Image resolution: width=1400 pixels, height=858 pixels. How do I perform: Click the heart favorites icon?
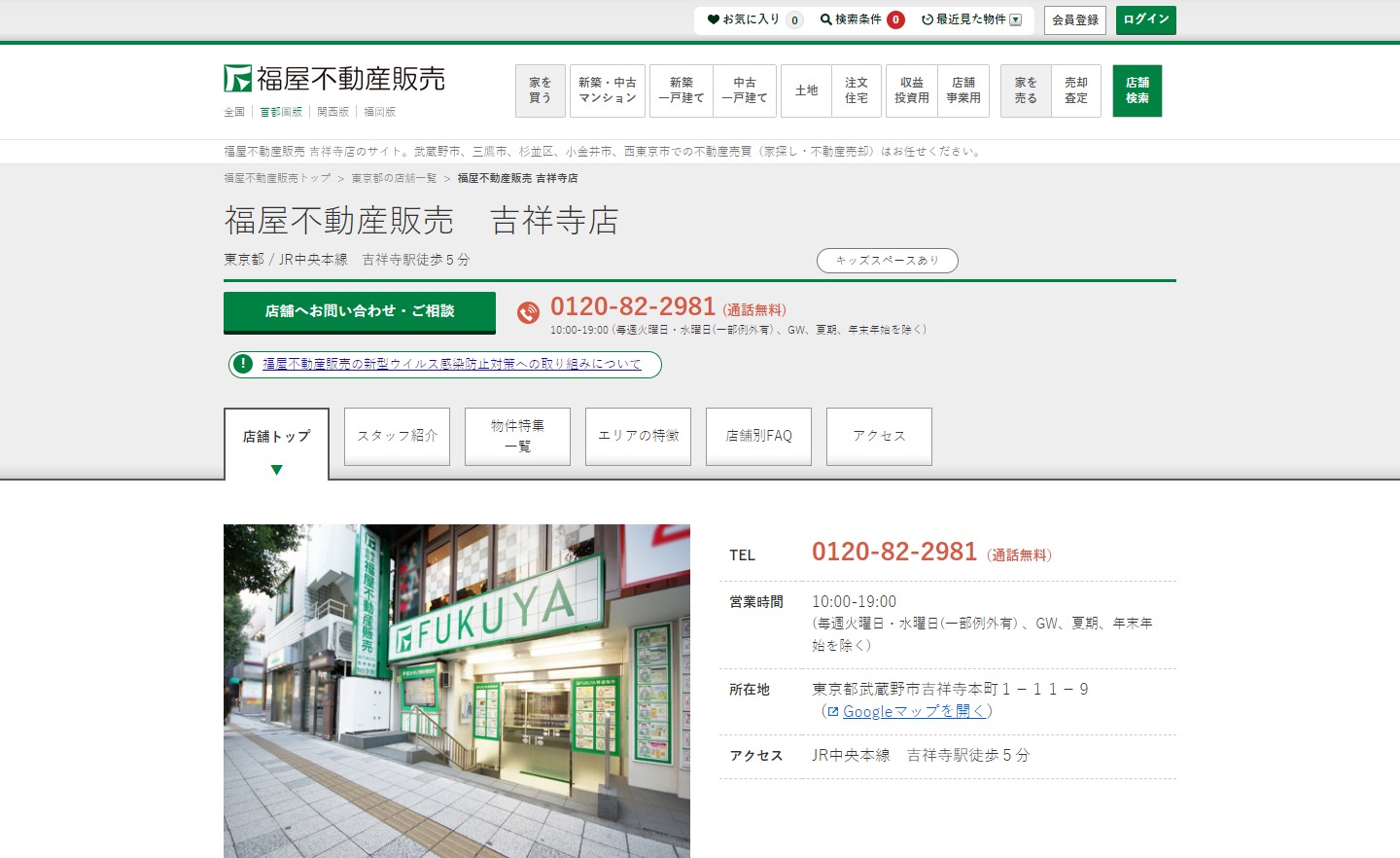(x=714, y=19)
